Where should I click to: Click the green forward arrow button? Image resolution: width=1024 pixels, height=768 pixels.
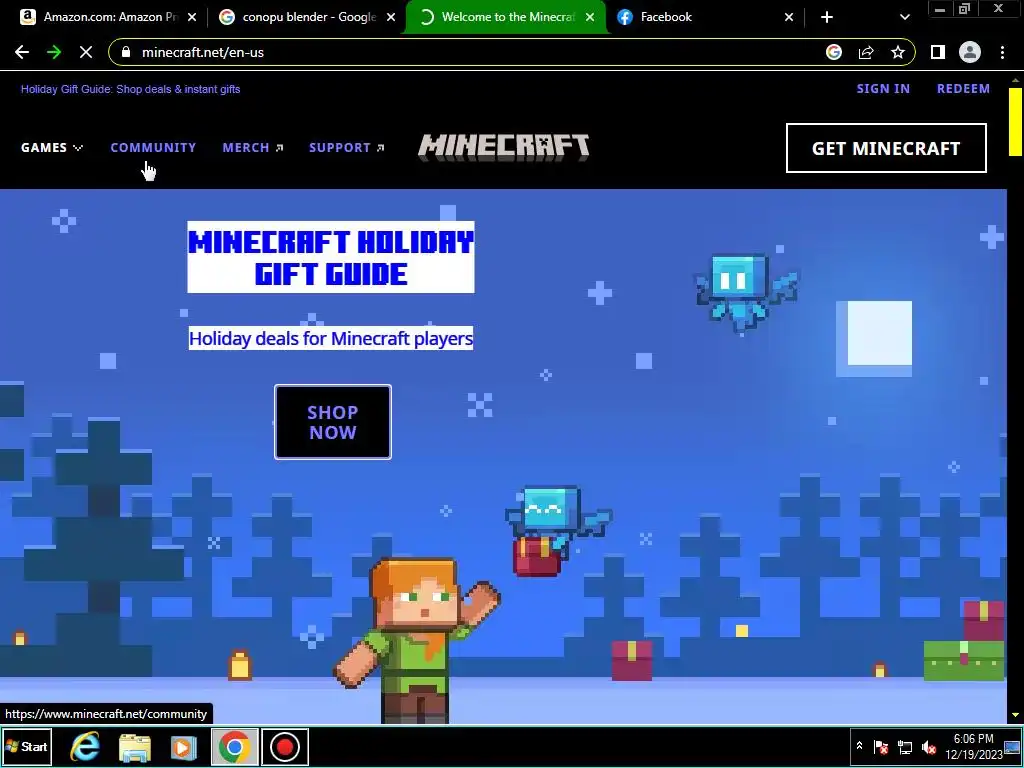pyautogui.click(x=54, y=52)
